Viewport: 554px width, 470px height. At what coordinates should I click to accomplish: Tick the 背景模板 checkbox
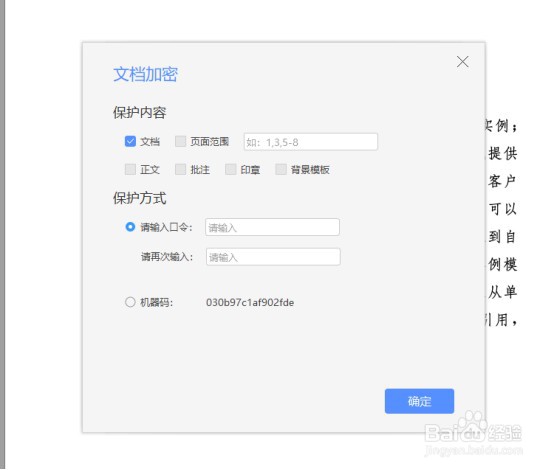coord(281,169)
